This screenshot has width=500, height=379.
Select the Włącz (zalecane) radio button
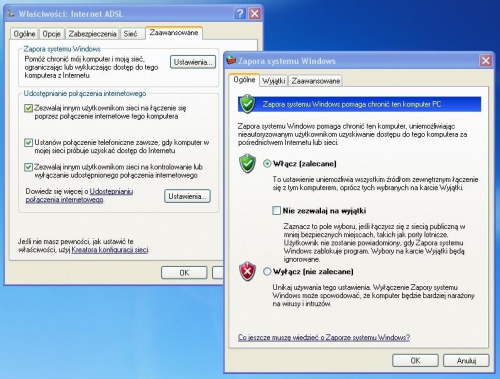click(x=267, y=164)
